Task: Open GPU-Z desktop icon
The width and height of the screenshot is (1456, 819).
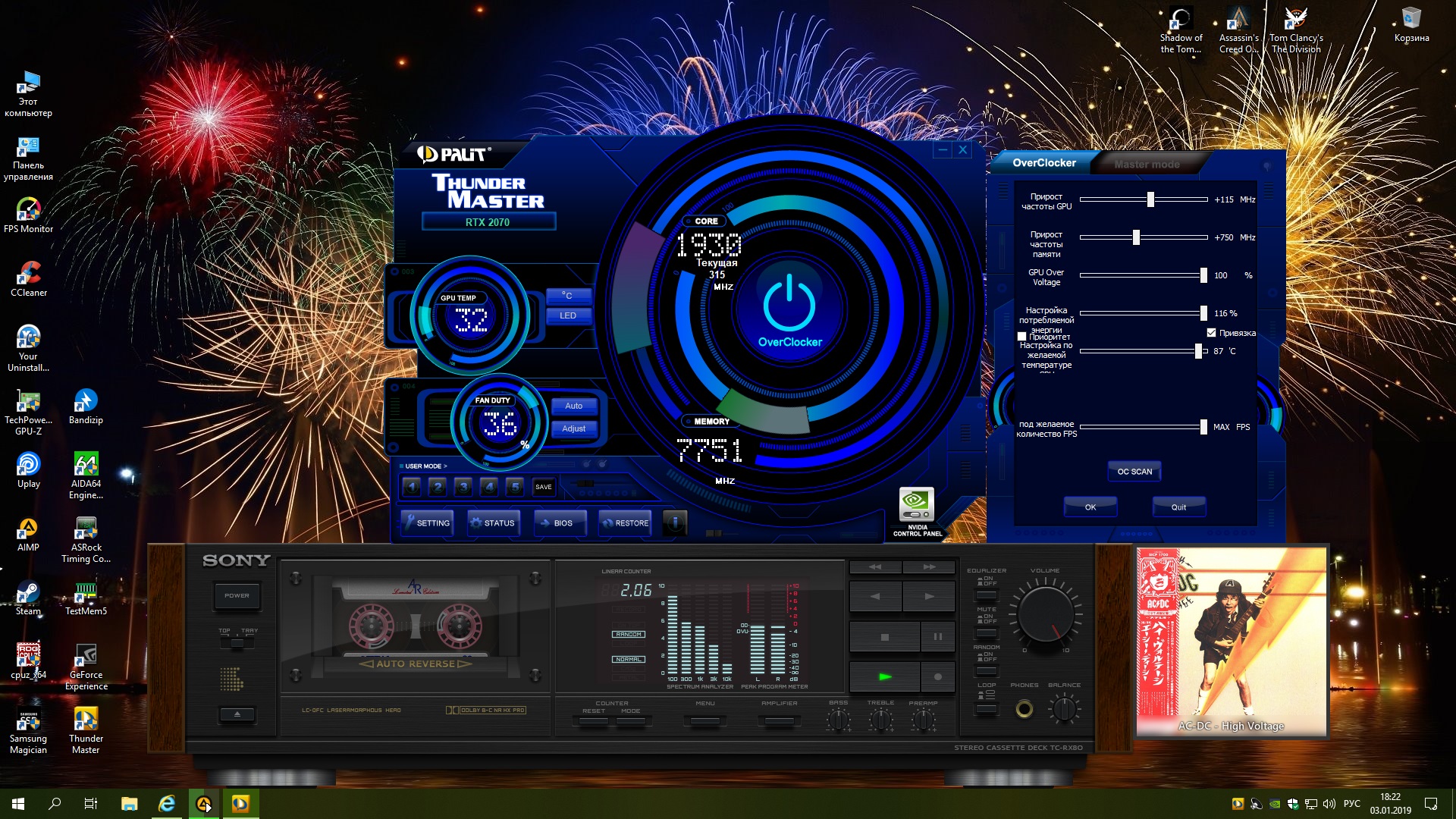Action: 28,402
